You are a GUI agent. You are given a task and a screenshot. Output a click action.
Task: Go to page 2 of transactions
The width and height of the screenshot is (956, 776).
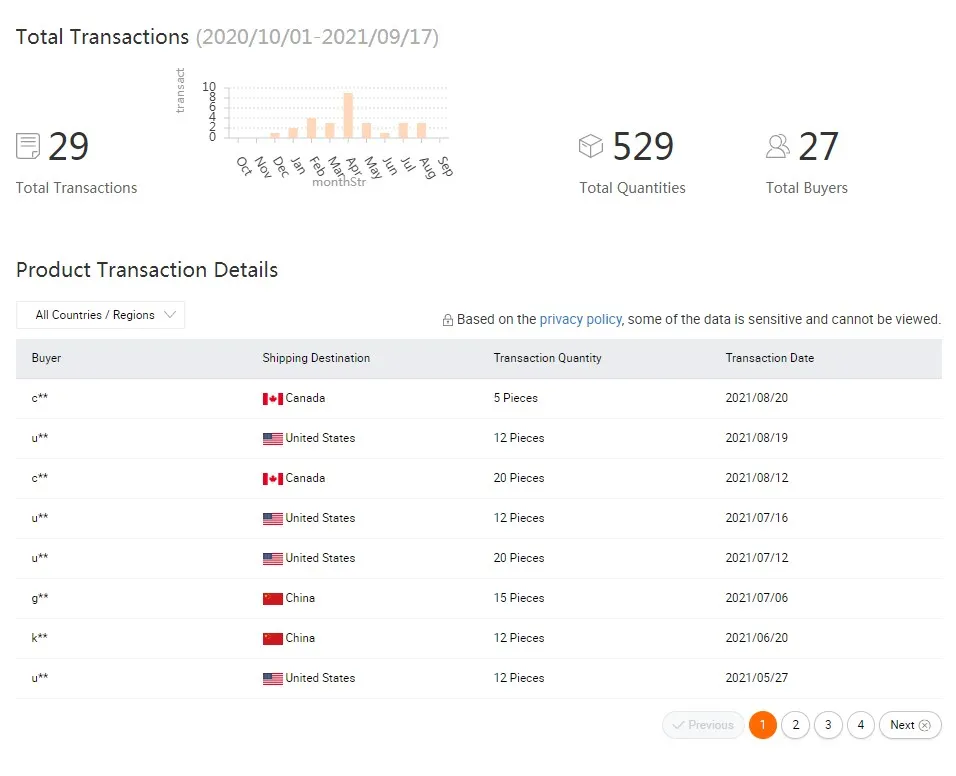point(795,725)
